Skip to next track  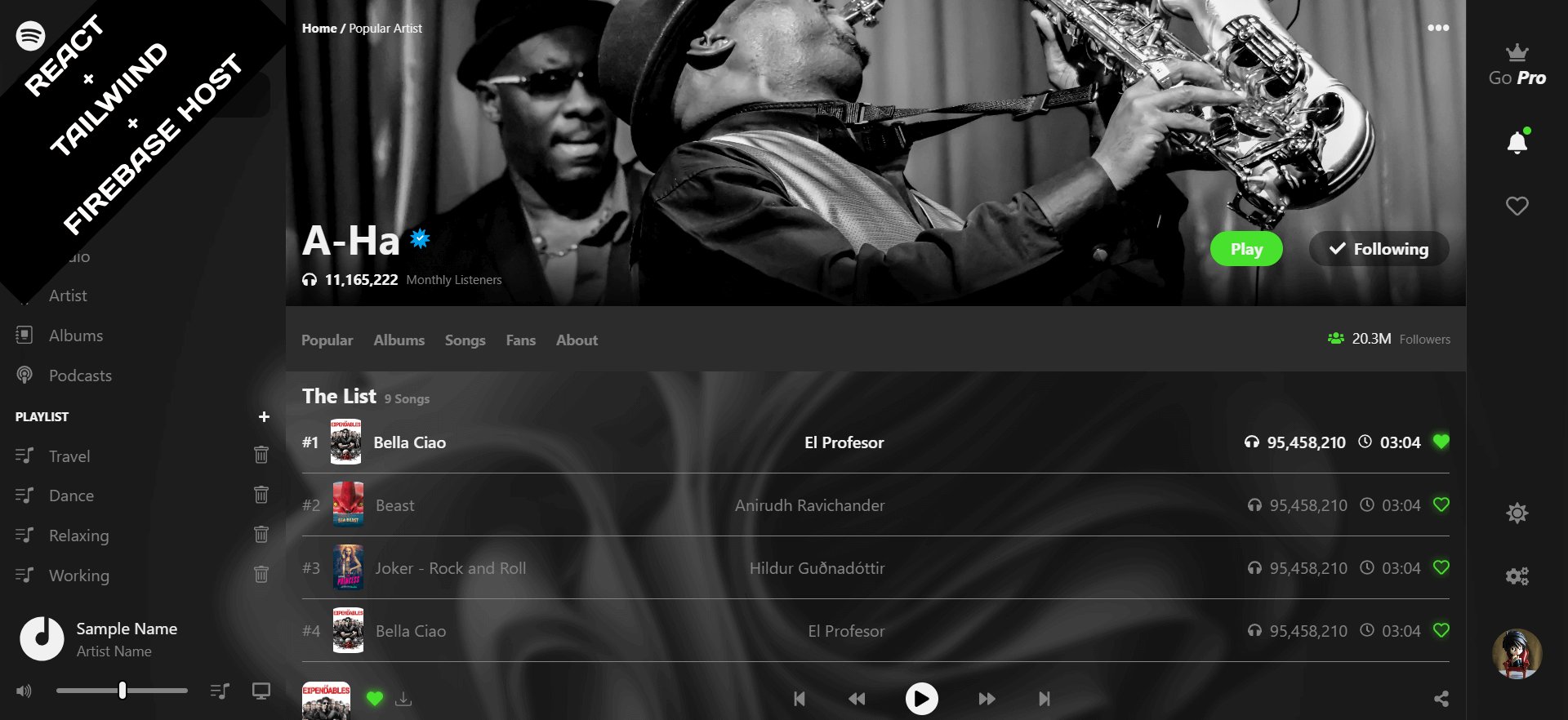[x=1044, y=699]
